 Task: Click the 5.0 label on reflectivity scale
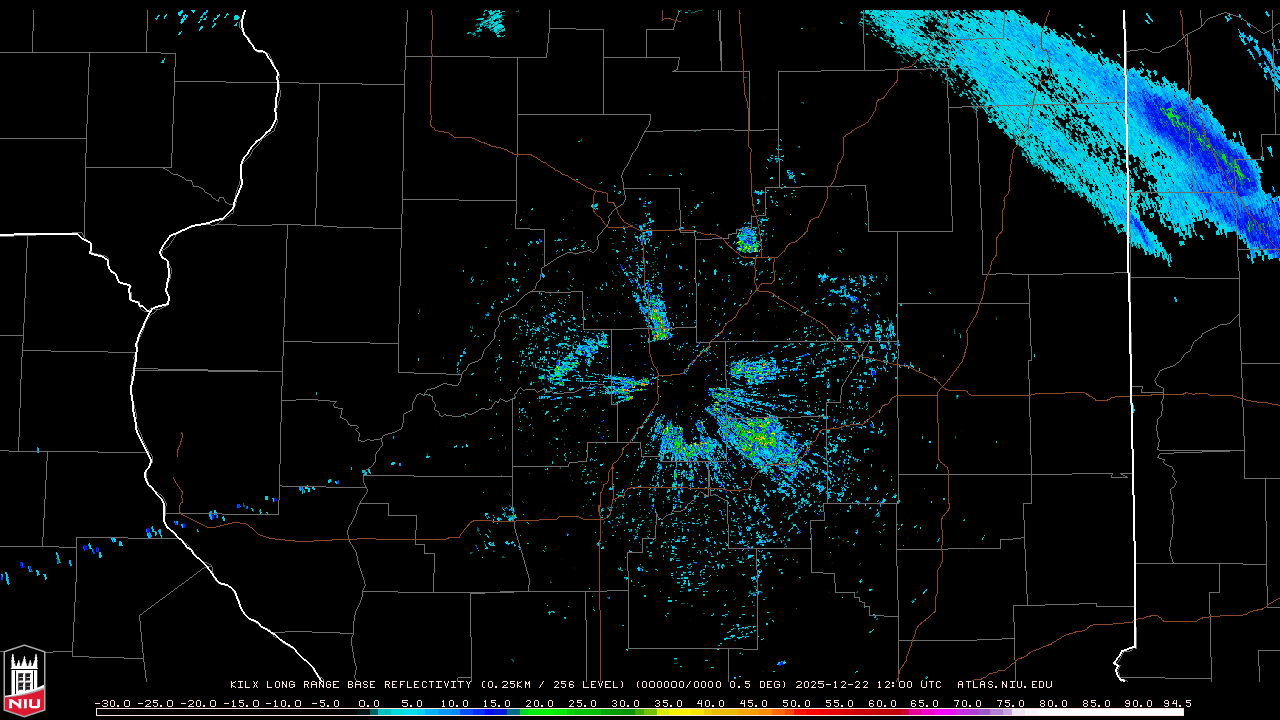[411, 703]
